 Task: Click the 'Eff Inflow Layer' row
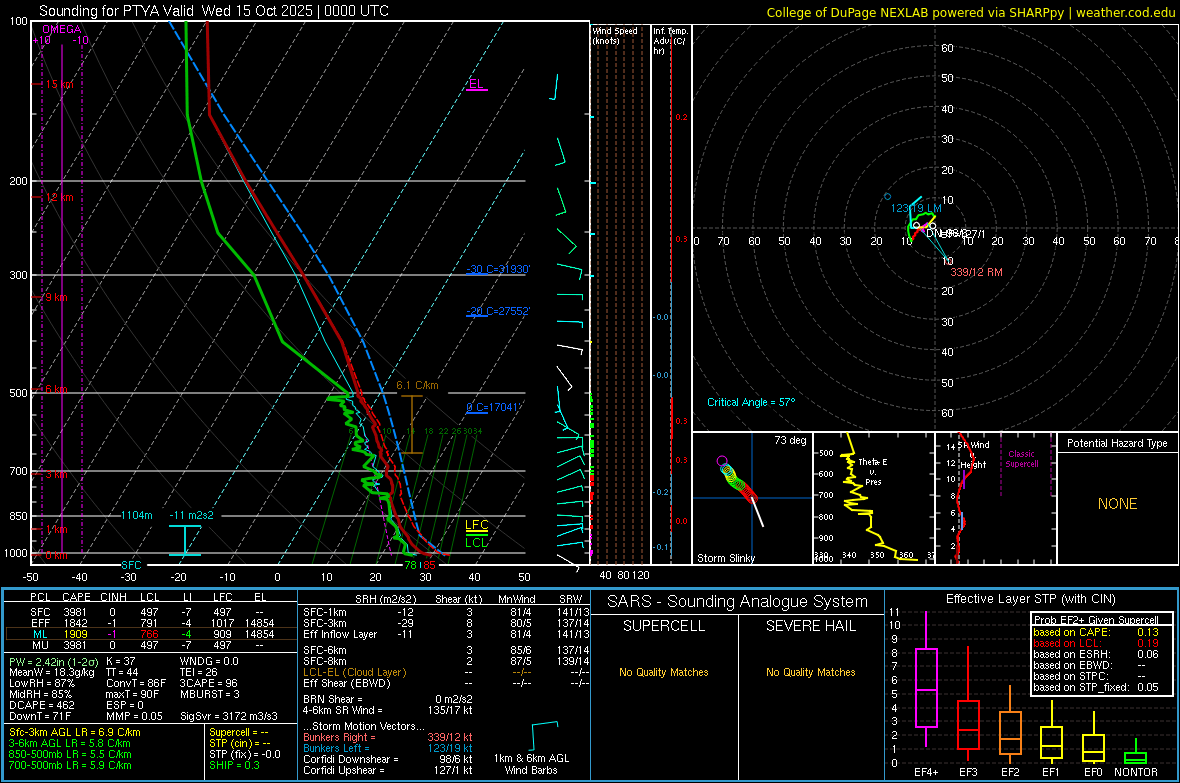(446, 634)
